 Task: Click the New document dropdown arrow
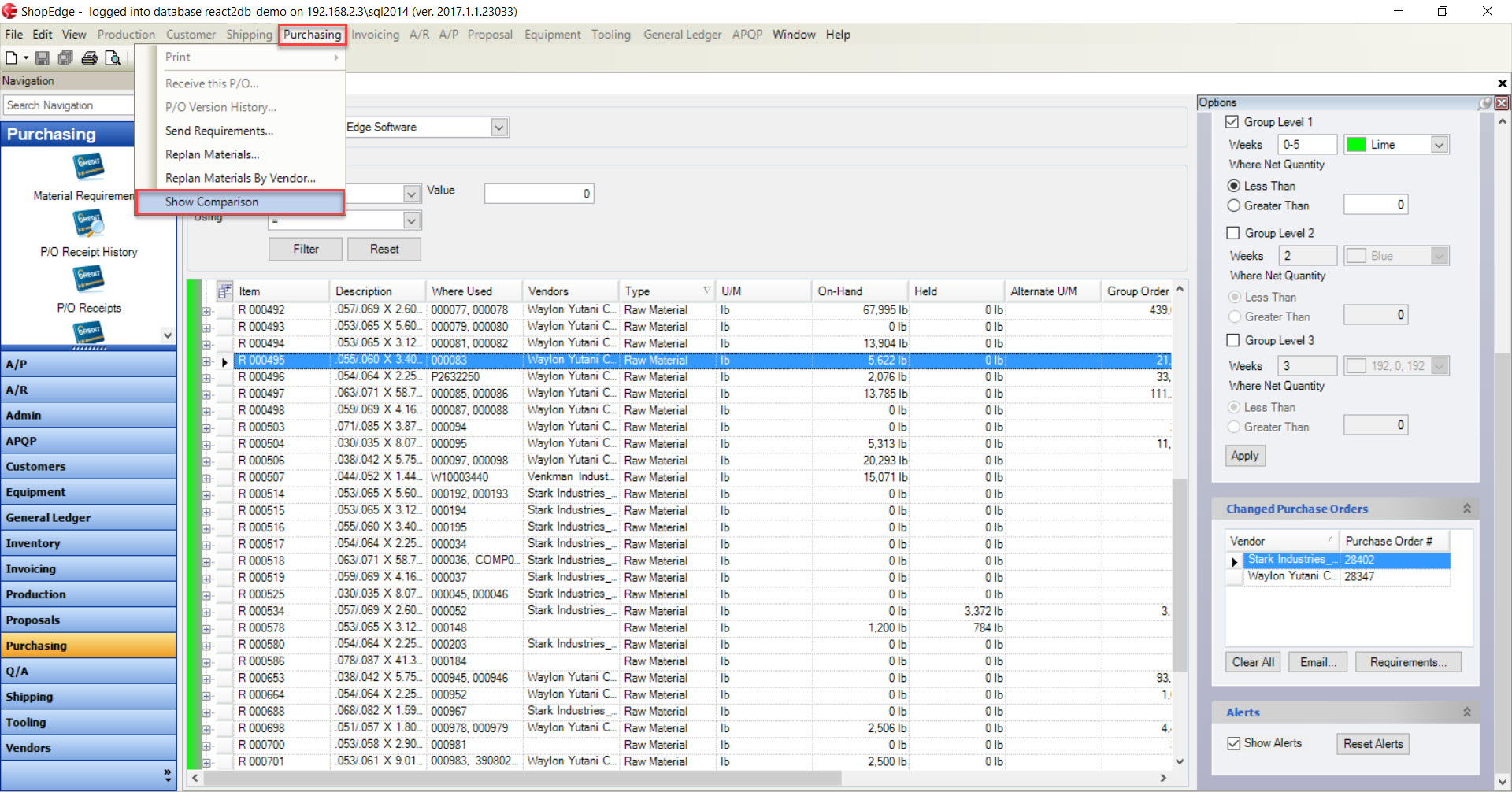pyautogui.click(x=26, y=58)
